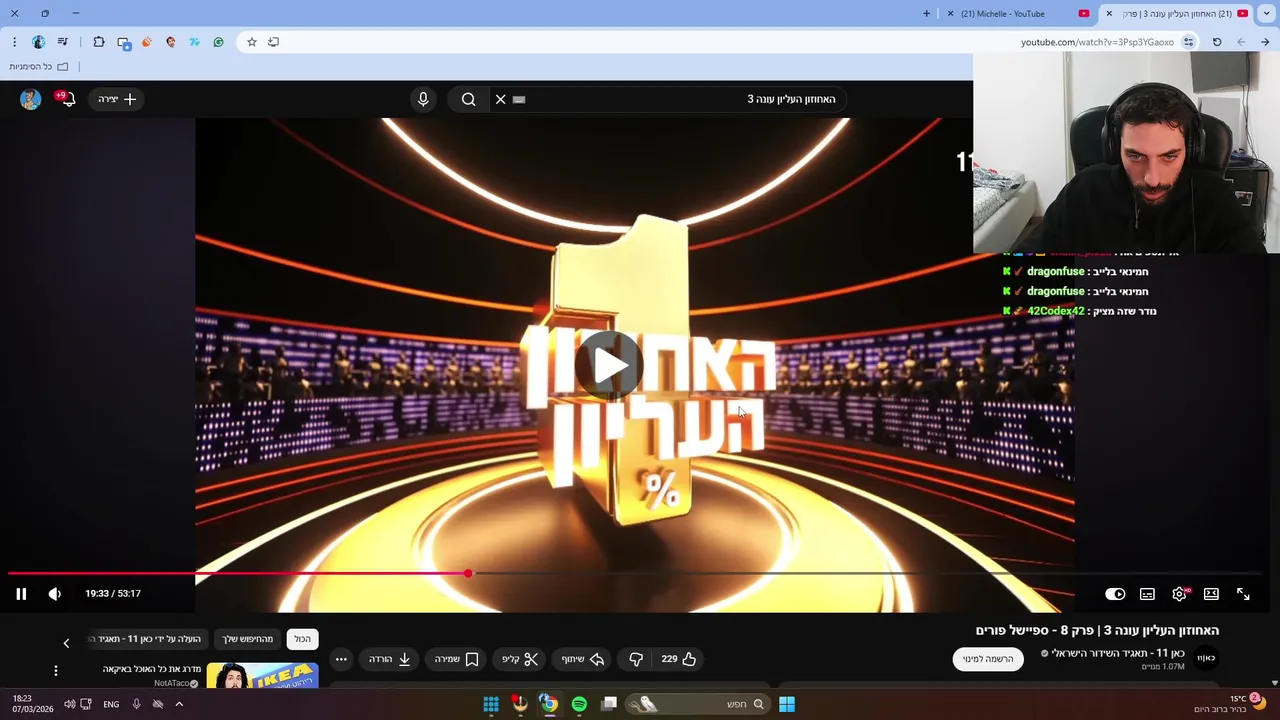Mute the video using the speaker icon
The height and width of the screenshot is (720, 1280).
tap(55, 594)
